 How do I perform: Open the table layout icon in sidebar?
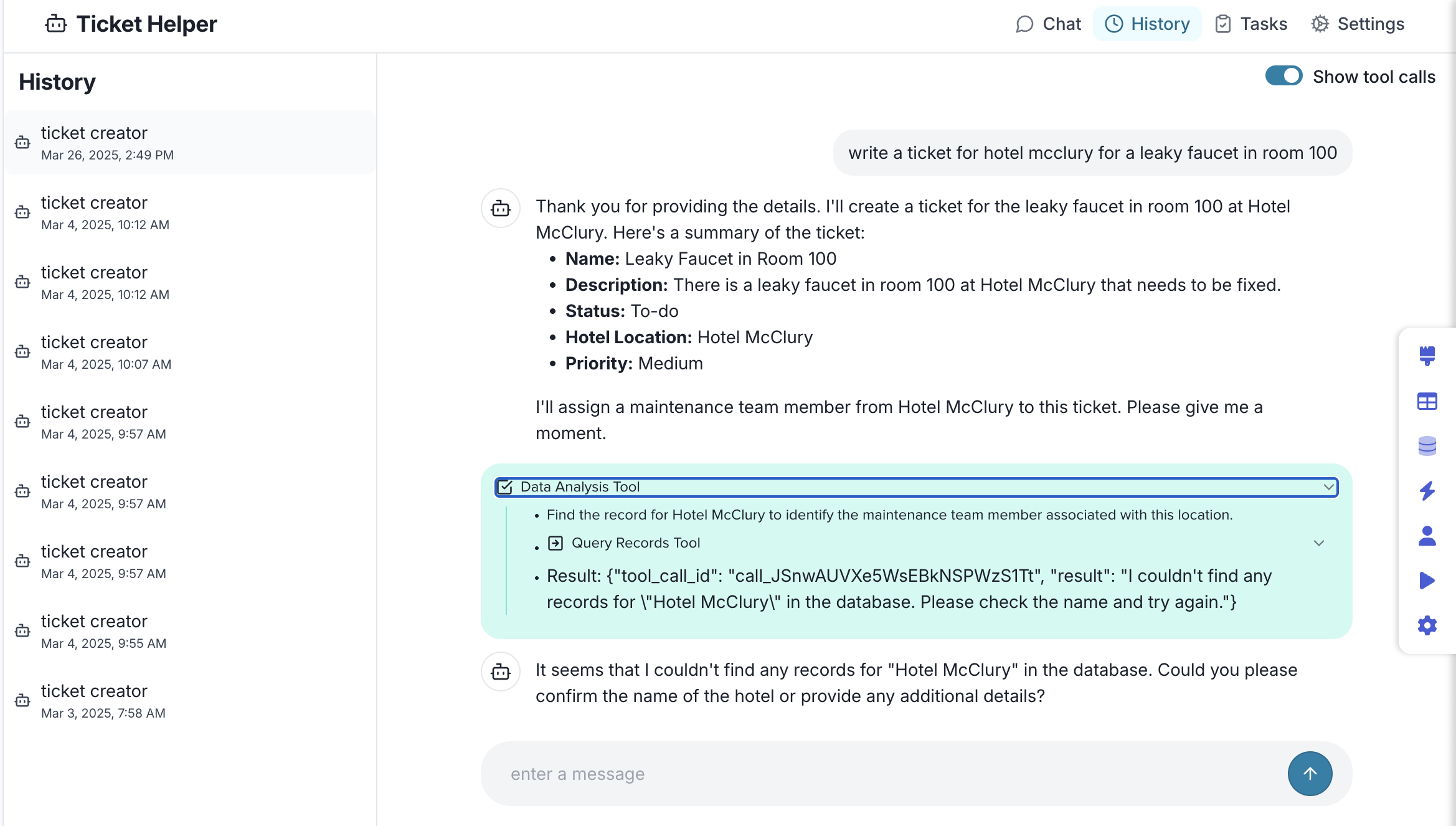(1427, 401)
